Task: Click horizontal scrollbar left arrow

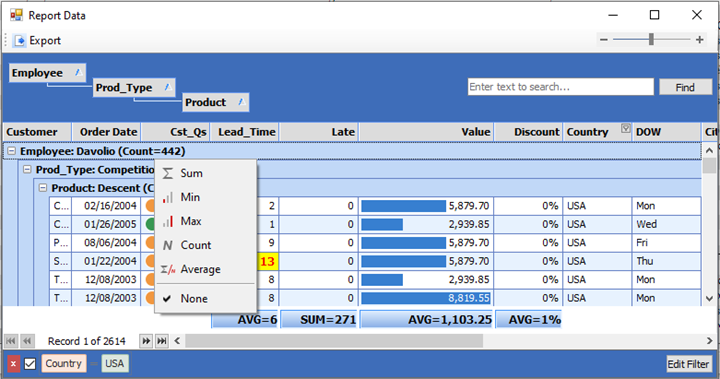Action: coord(177,341)
